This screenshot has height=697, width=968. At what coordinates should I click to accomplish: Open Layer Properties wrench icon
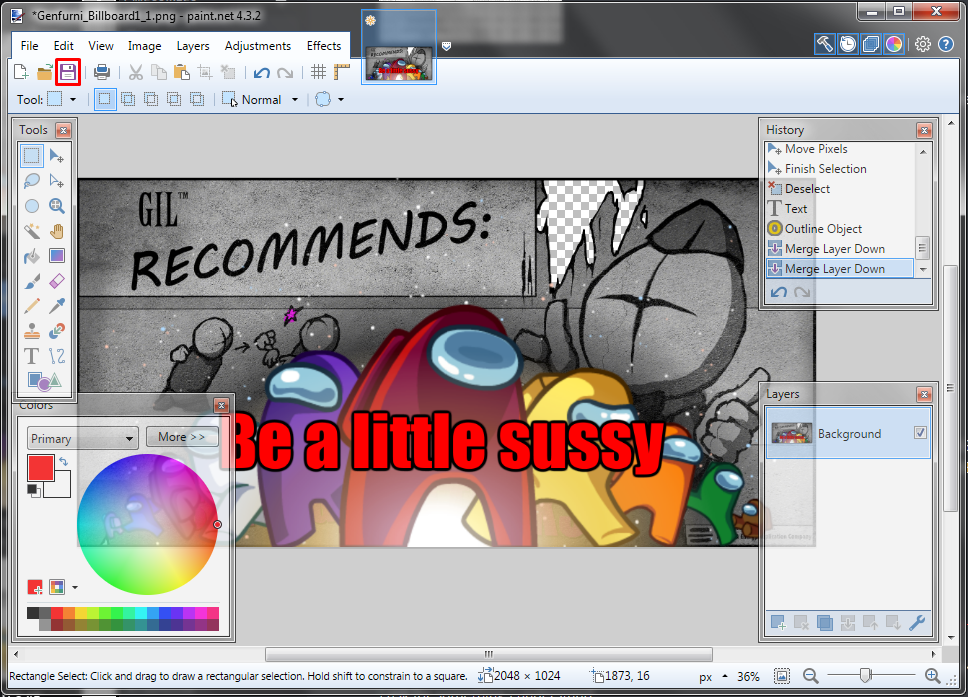pyautogui.click(x=916, y=623)
